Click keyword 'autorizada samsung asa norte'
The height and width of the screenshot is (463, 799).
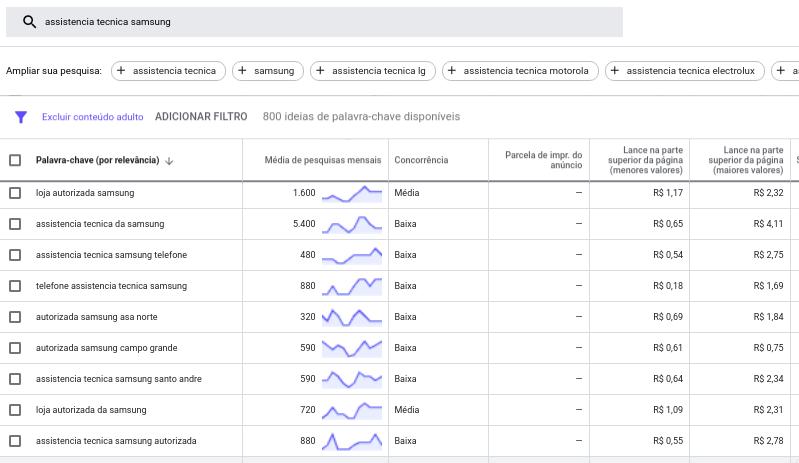click(x=96, y=317)
